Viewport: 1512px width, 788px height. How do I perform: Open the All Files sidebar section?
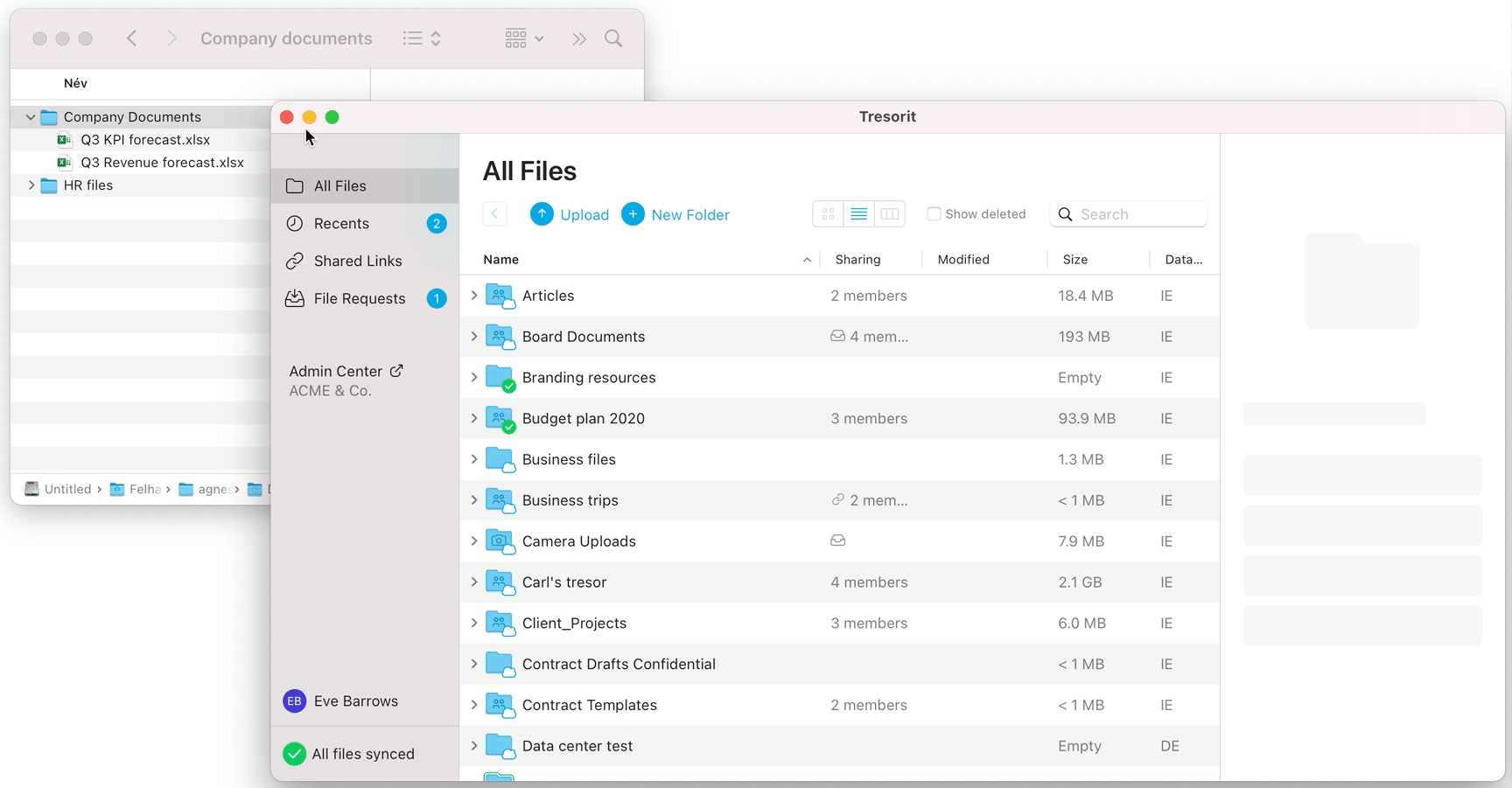(365, 186)
